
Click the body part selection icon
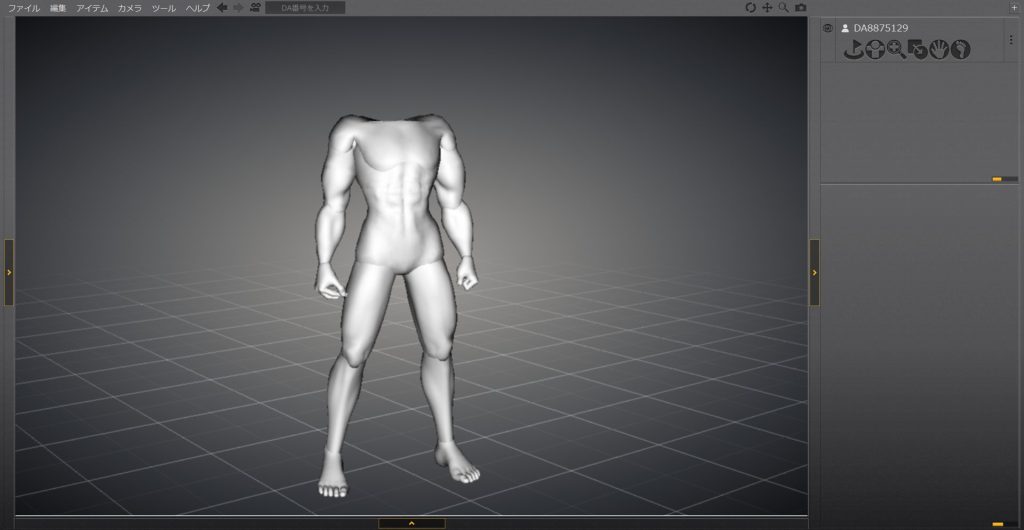tap(874, 49)
